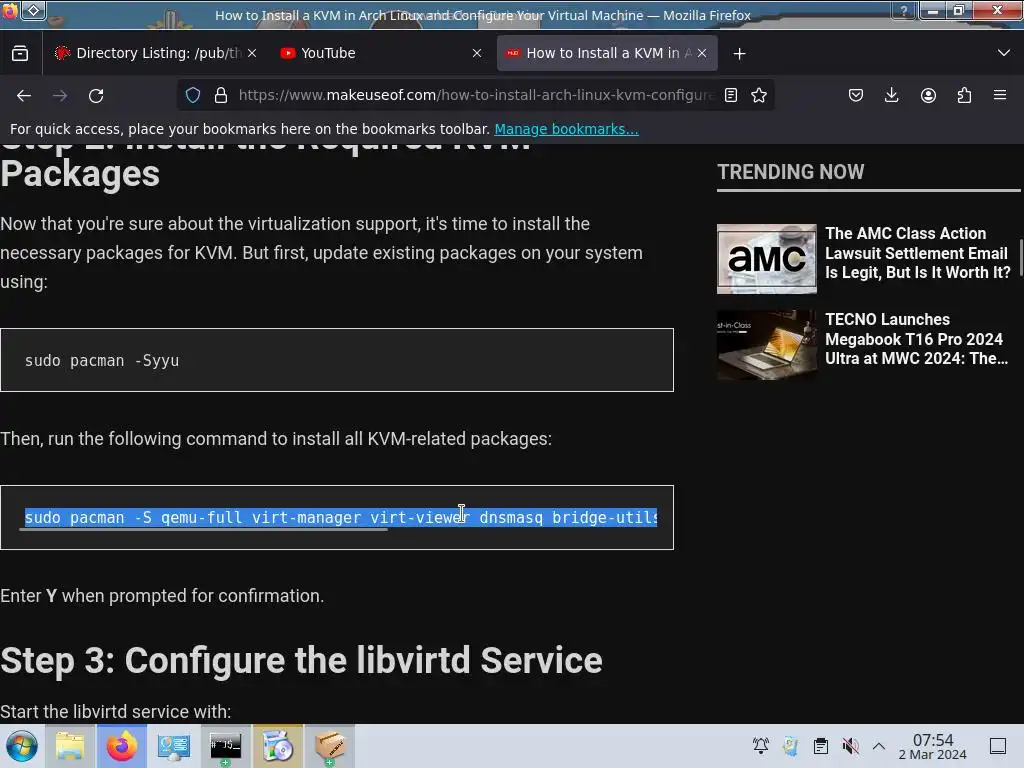Open the system settings monitor taskbar icon
Screen dimensions: 1024x768
tap(174, 746)
